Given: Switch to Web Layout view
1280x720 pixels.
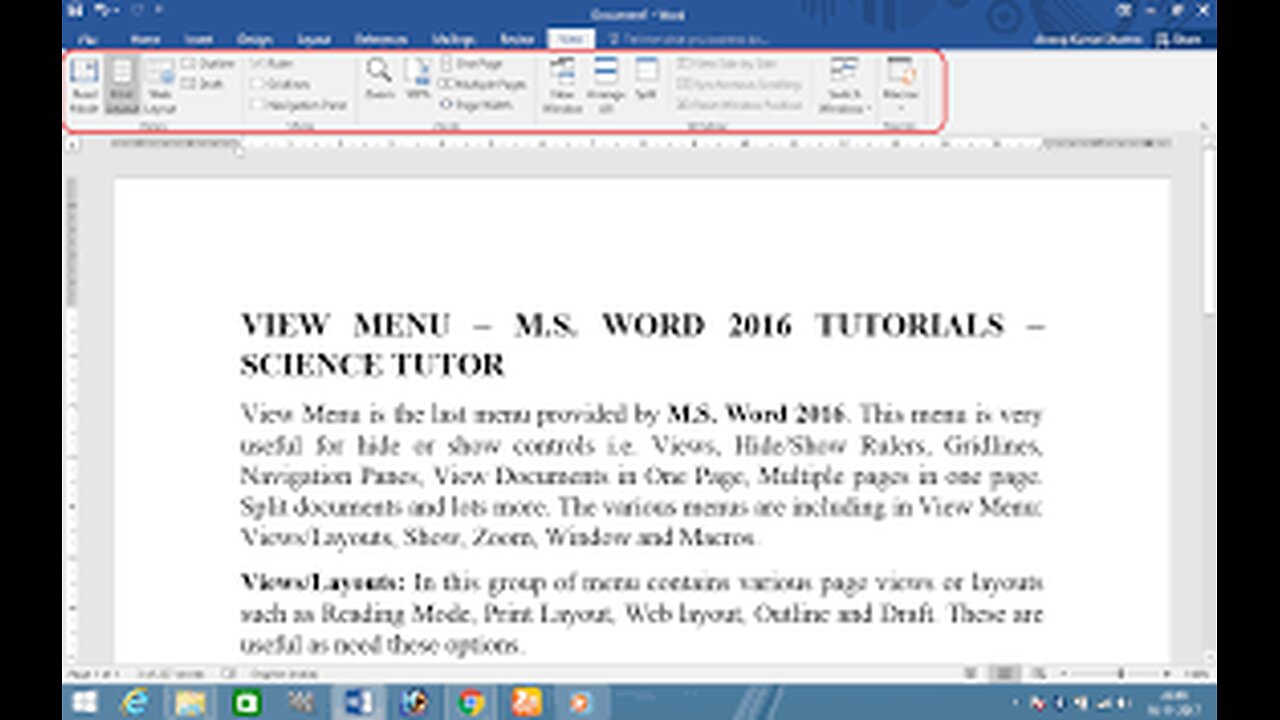Looking at the screenshot, I should point(160,84).
